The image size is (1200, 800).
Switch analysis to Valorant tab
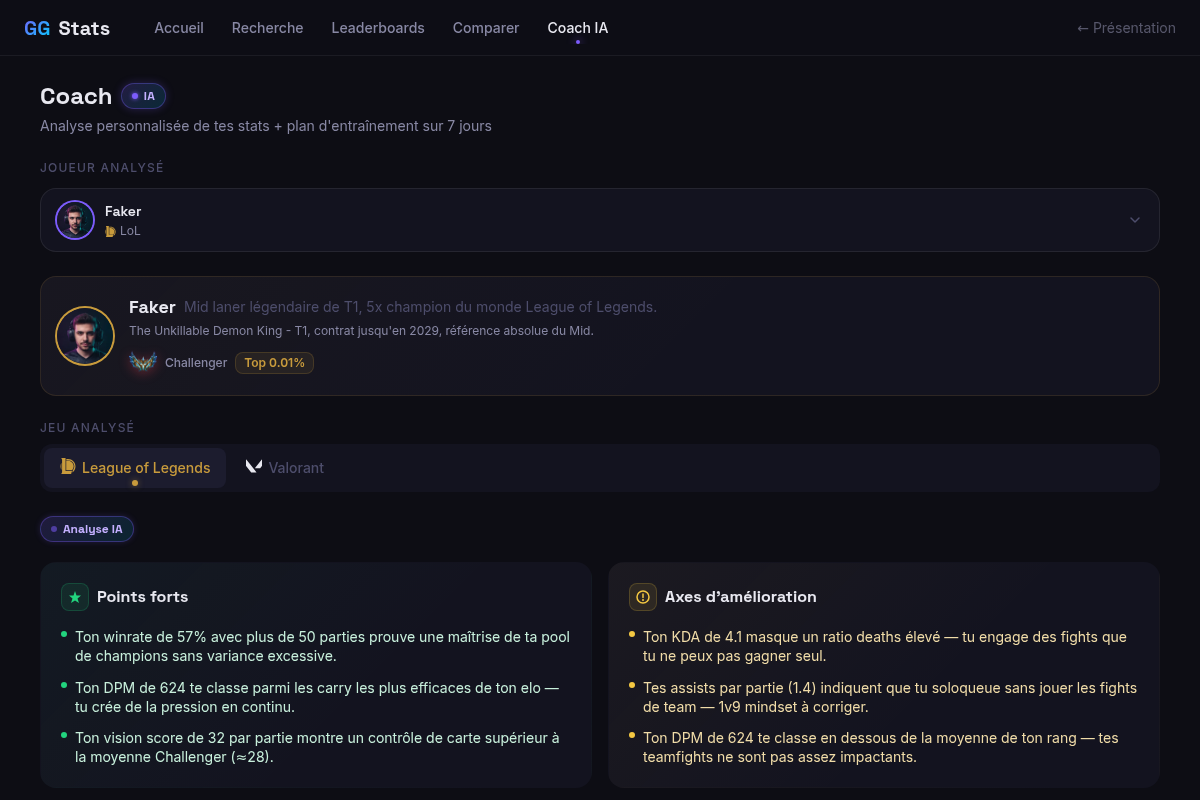(x=285, y=468)
